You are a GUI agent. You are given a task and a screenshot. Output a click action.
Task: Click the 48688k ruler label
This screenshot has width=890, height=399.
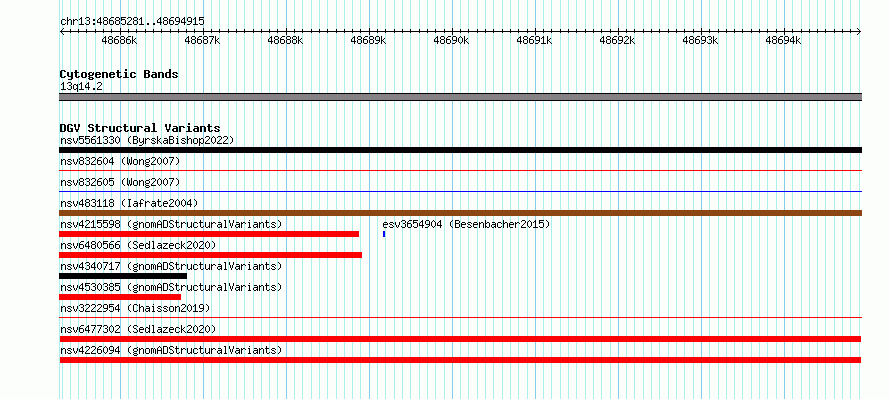[x=286, y=41]
